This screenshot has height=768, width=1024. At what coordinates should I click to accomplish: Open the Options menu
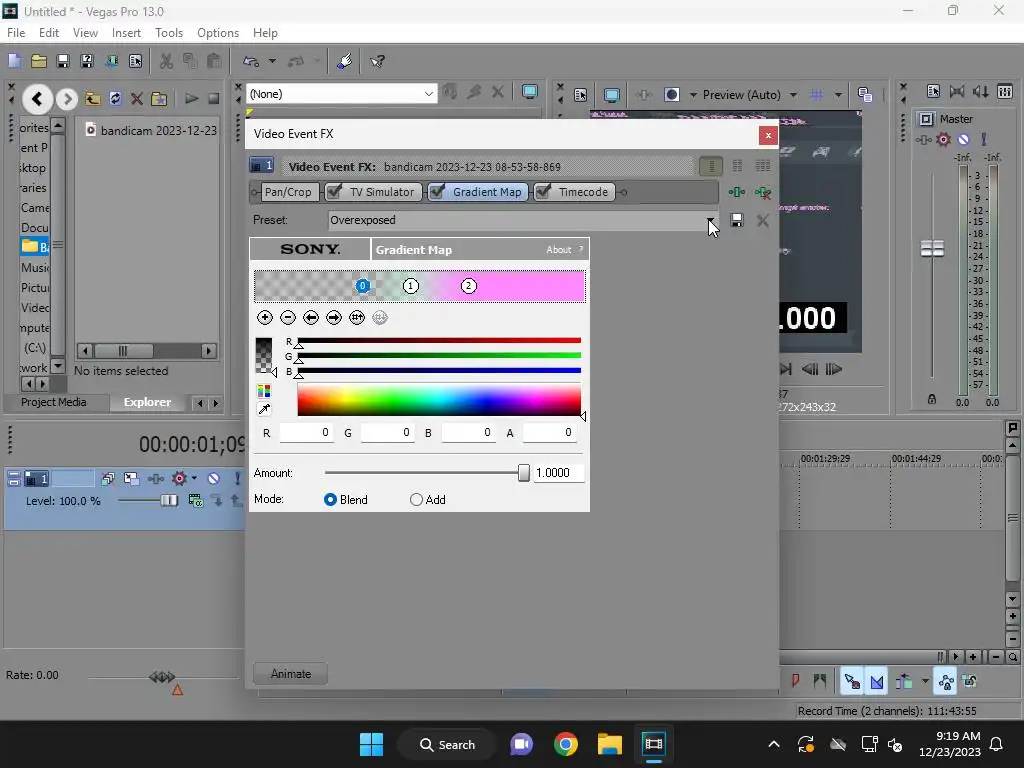pos(217,33)
